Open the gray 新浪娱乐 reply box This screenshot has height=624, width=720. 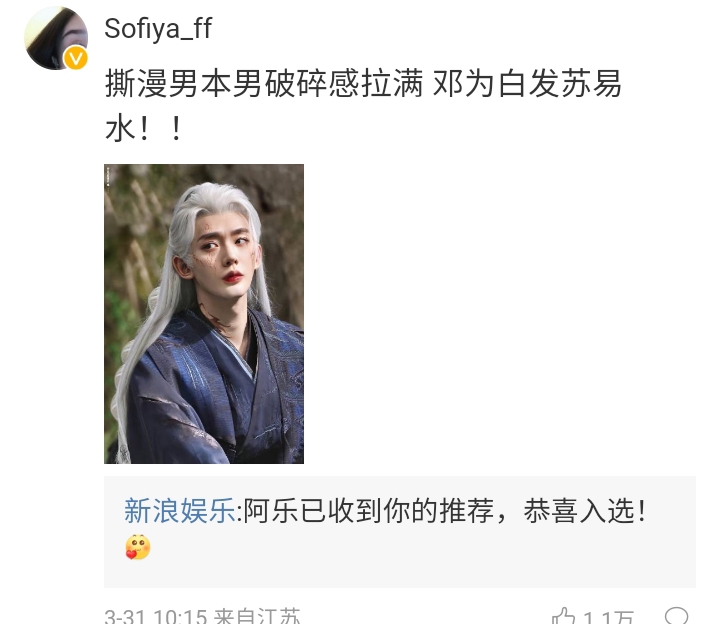click(x=399, y=532)
